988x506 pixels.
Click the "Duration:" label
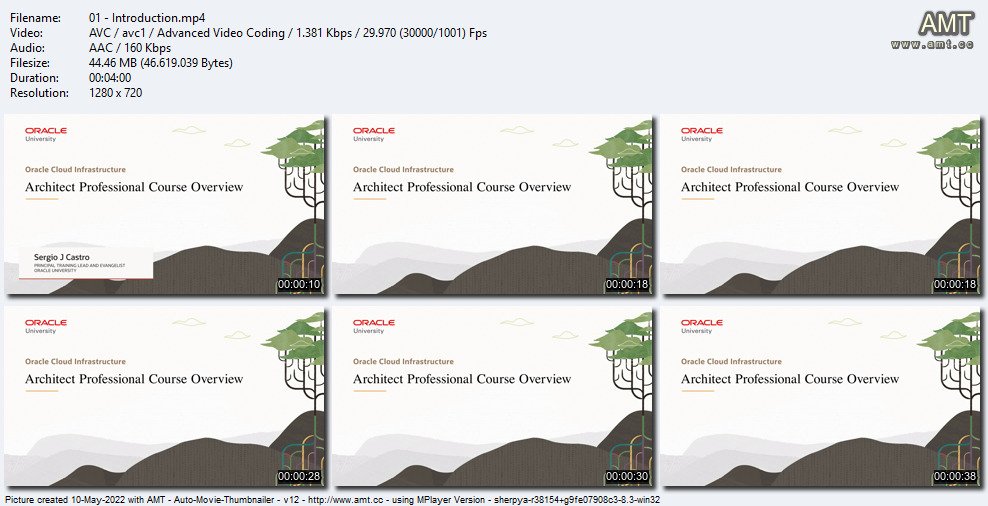[35, 78]
